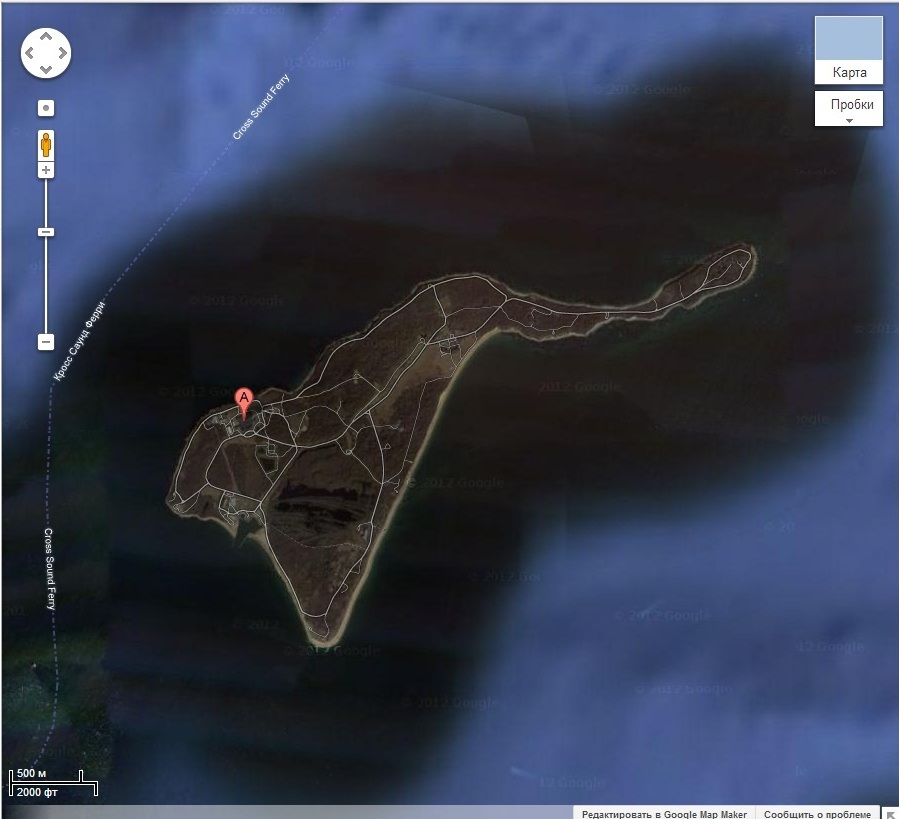
Task: Pan the map right with the right arrow
Action: pyautogui.click(x=62, y=53)
